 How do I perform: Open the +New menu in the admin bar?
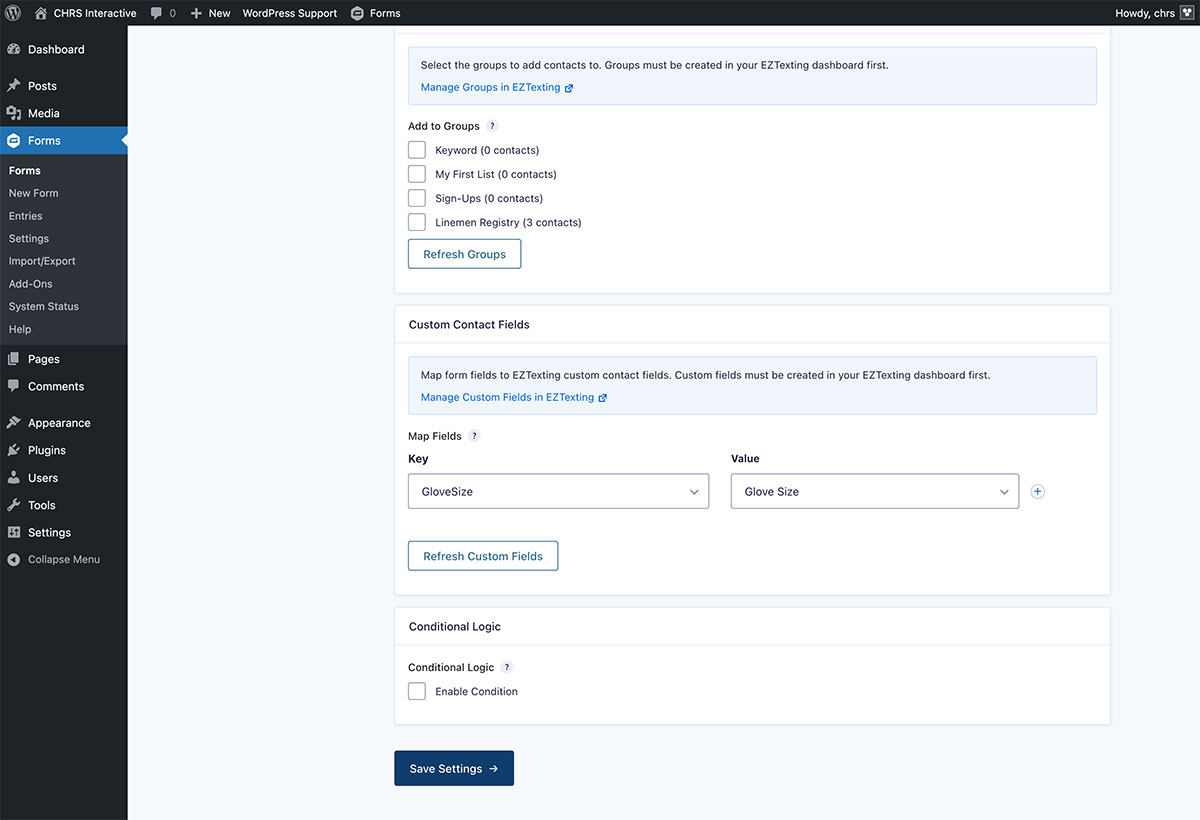(210, 13)
